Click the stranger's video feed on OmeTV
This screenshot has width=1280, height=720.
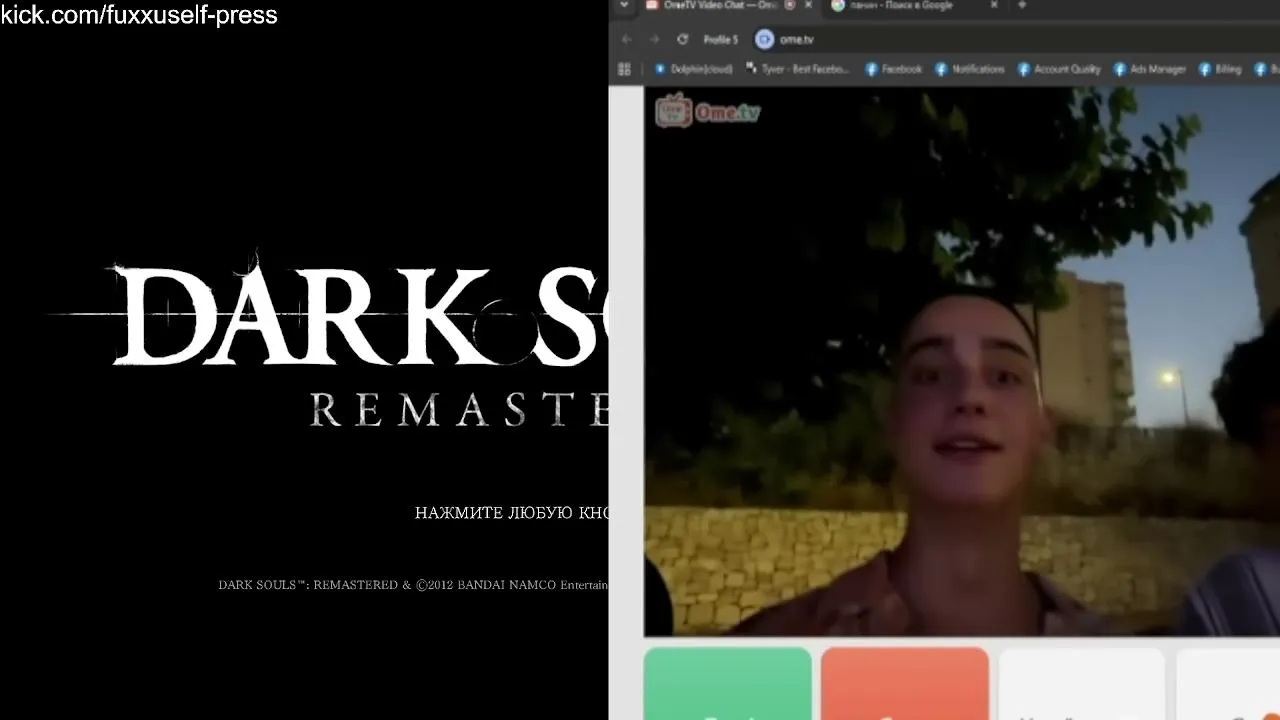click(962, 361)
